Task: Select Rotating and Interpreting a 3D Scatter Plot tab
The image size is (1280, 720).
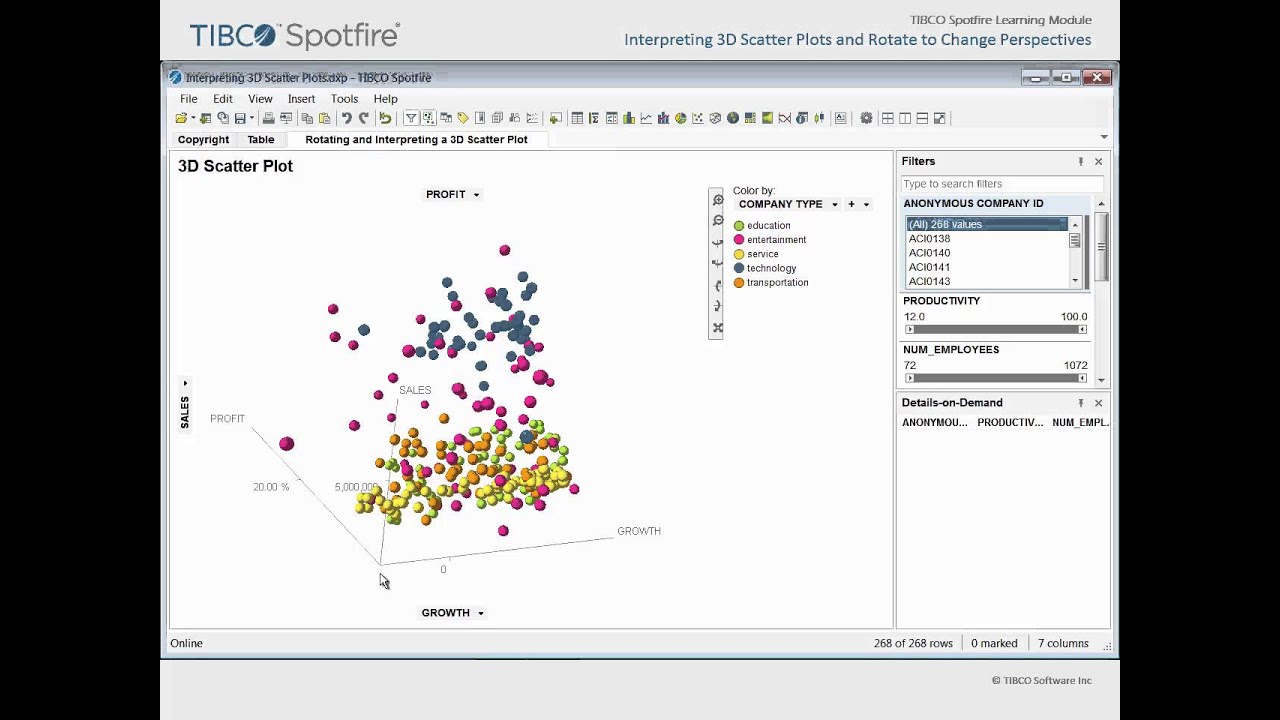Action: (x=416, y=140)
